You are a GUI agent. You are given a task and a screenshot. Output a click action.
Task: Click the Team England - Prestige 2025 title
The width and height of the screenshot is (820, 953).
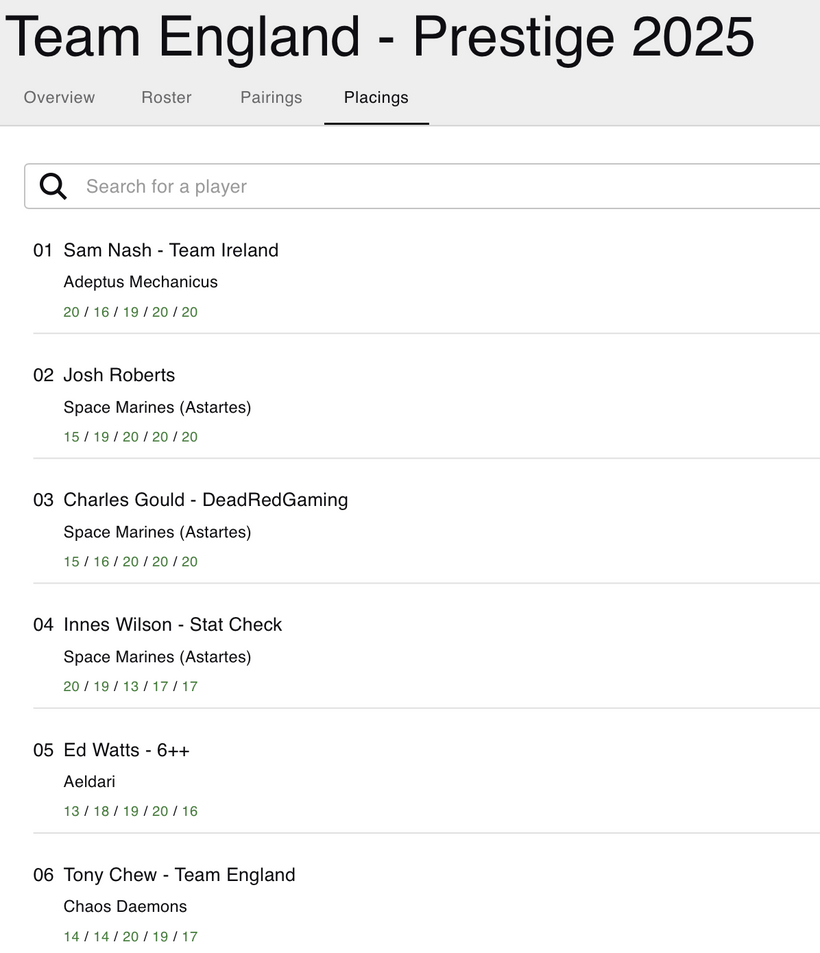(x=380, y=37)
